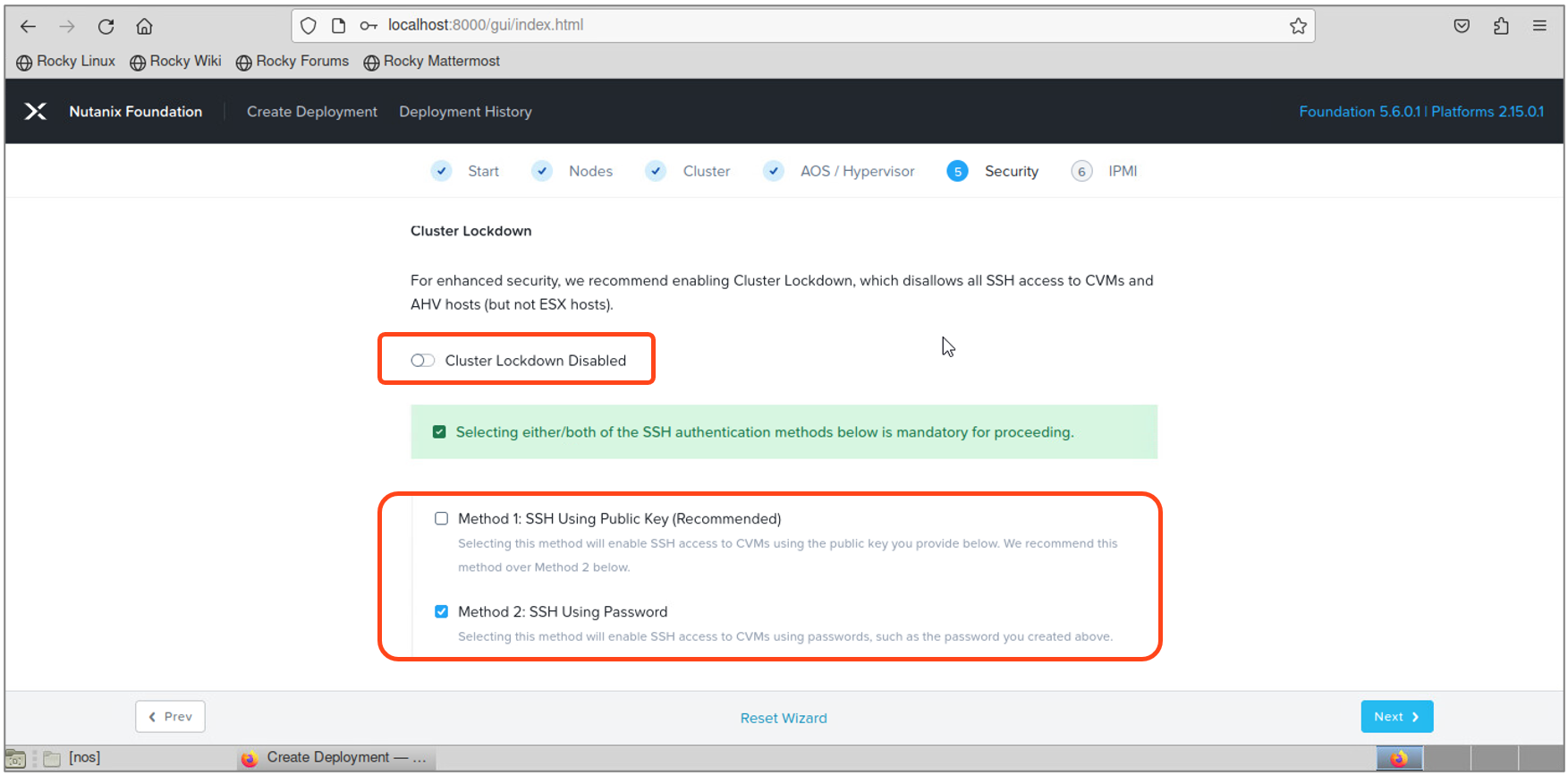Click the browser forward arrow
Viewport: 1568px width, 776px height.
tap(67, 26)
